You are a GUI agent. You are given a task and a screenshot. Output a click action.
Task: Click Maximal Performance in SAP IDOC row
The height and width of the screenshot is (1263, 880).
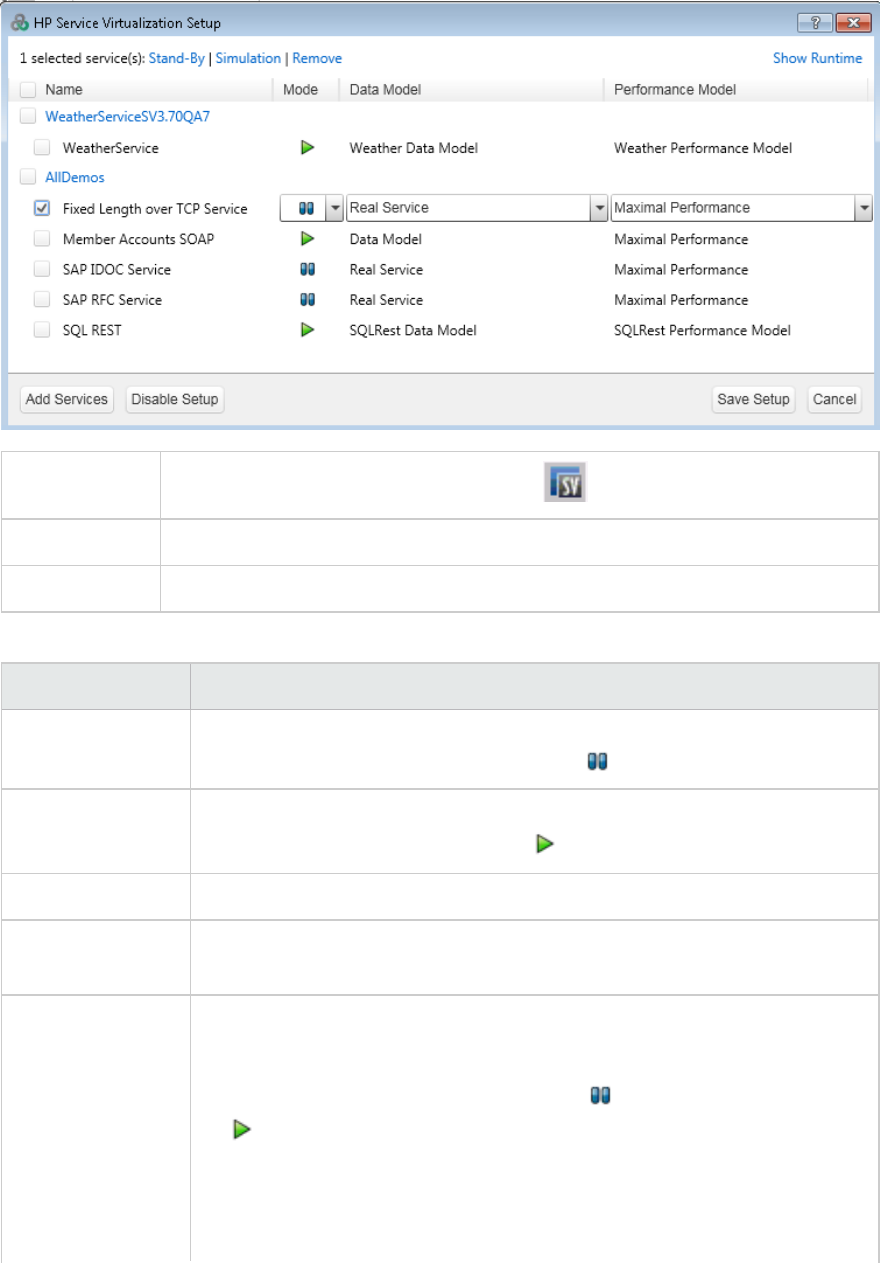point(681,270)
